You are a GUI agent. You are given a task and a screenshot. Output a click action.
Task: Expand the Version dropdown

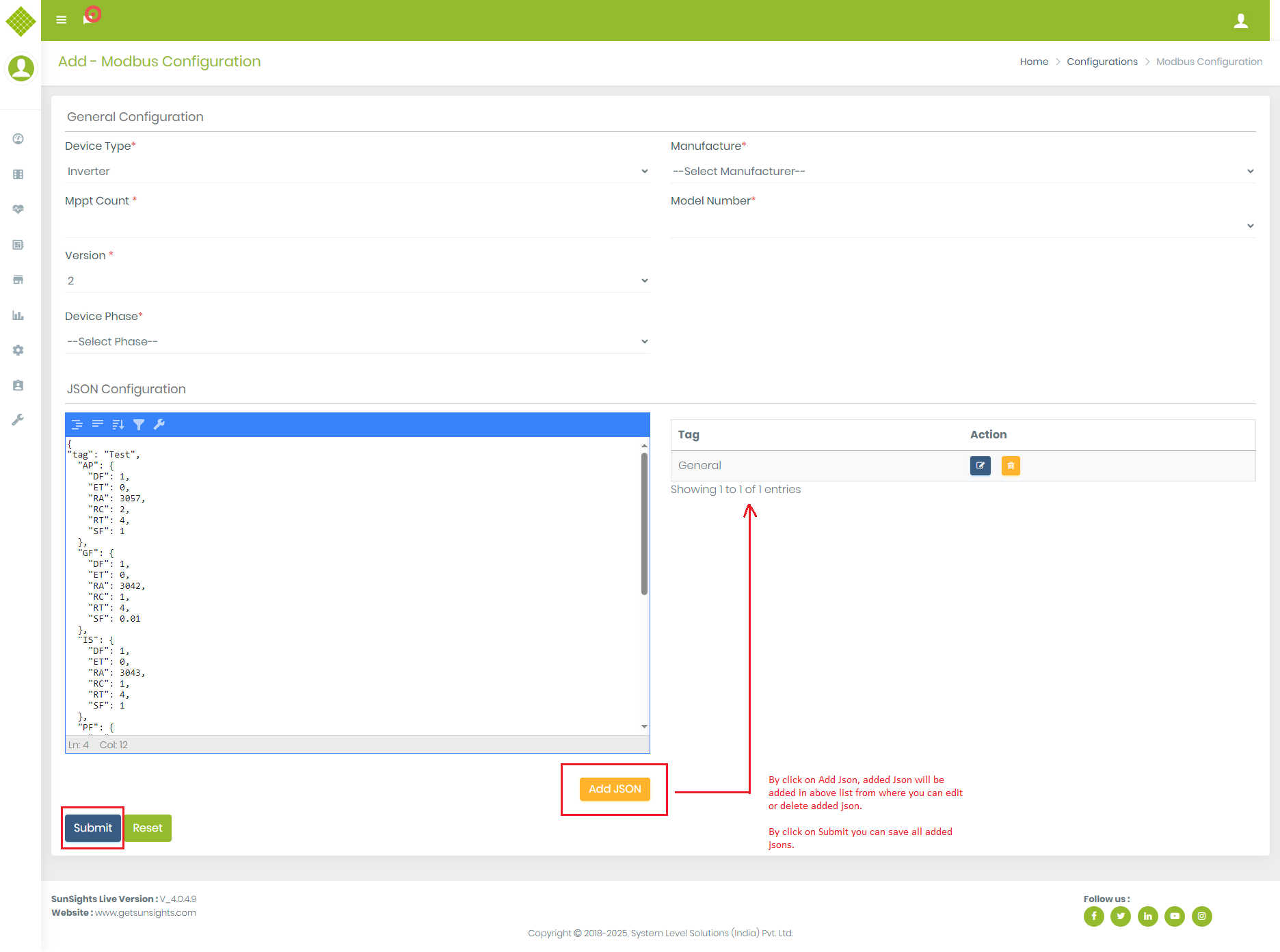357,280
